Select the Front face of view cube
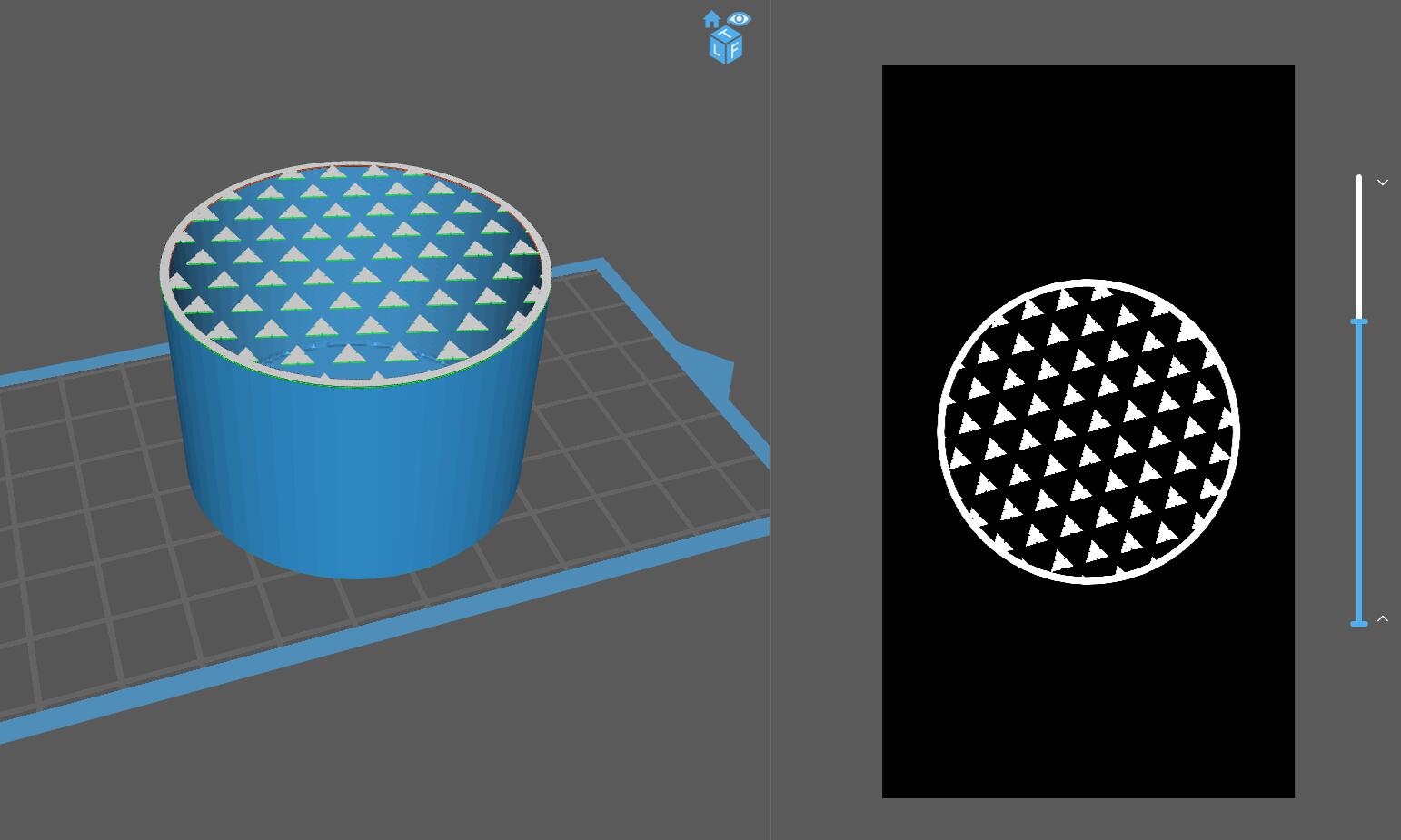 click(734, 51)
